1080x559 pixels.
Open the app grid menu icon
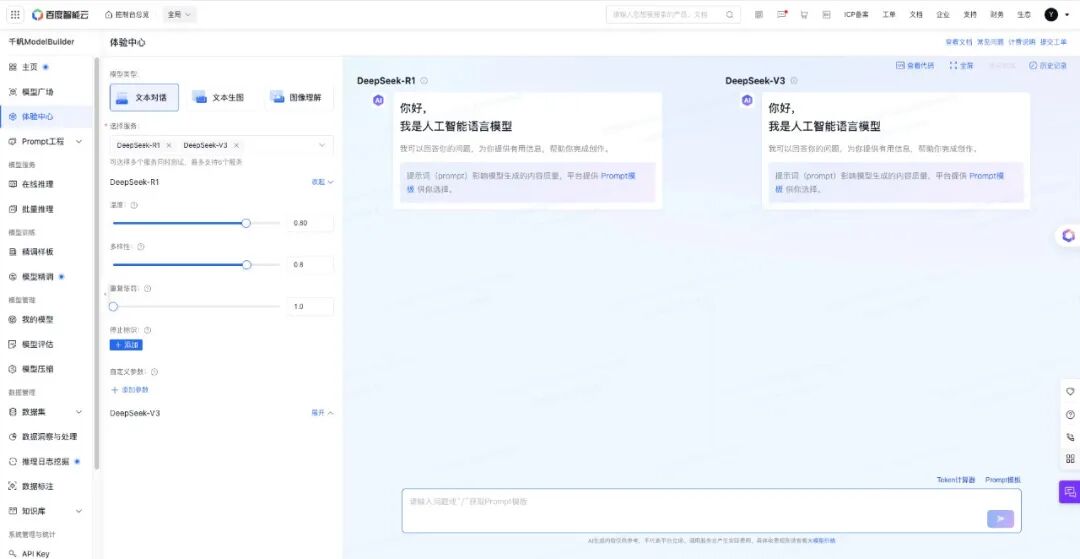coord(15,14)
